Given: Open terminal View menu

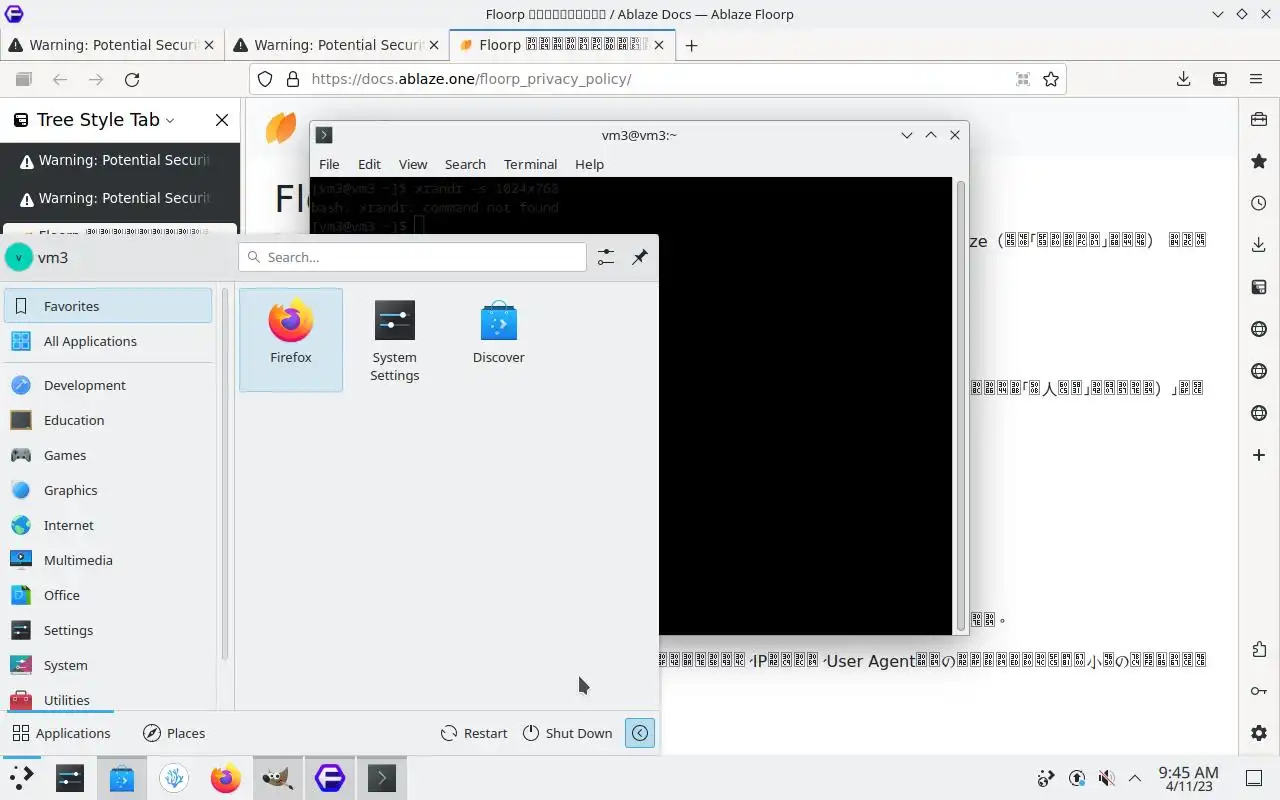Looking at the screenshot, I should pos(413,164).
